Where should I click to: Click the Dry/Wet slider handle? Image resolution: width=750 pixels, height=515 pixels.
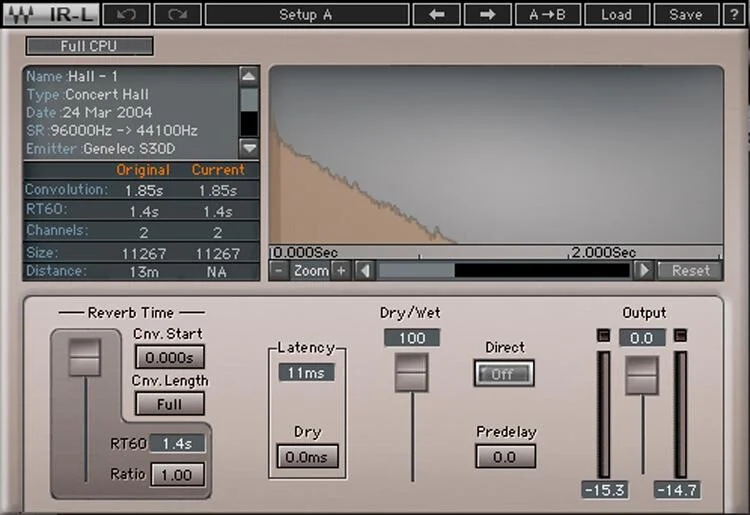point(412,373)
